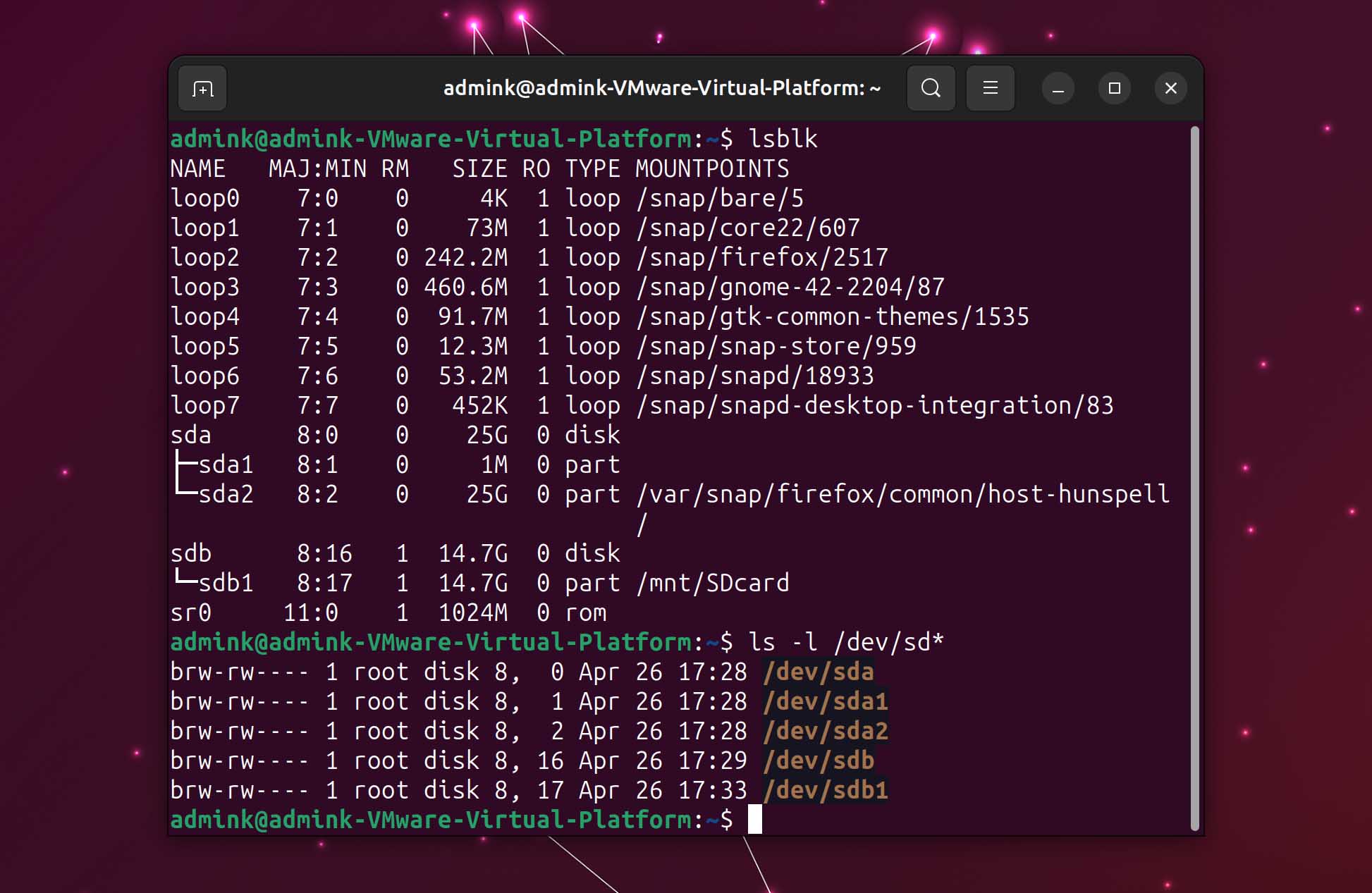
Task: Click the highlighted /dev/sdb path
Action: click(818, 760)
